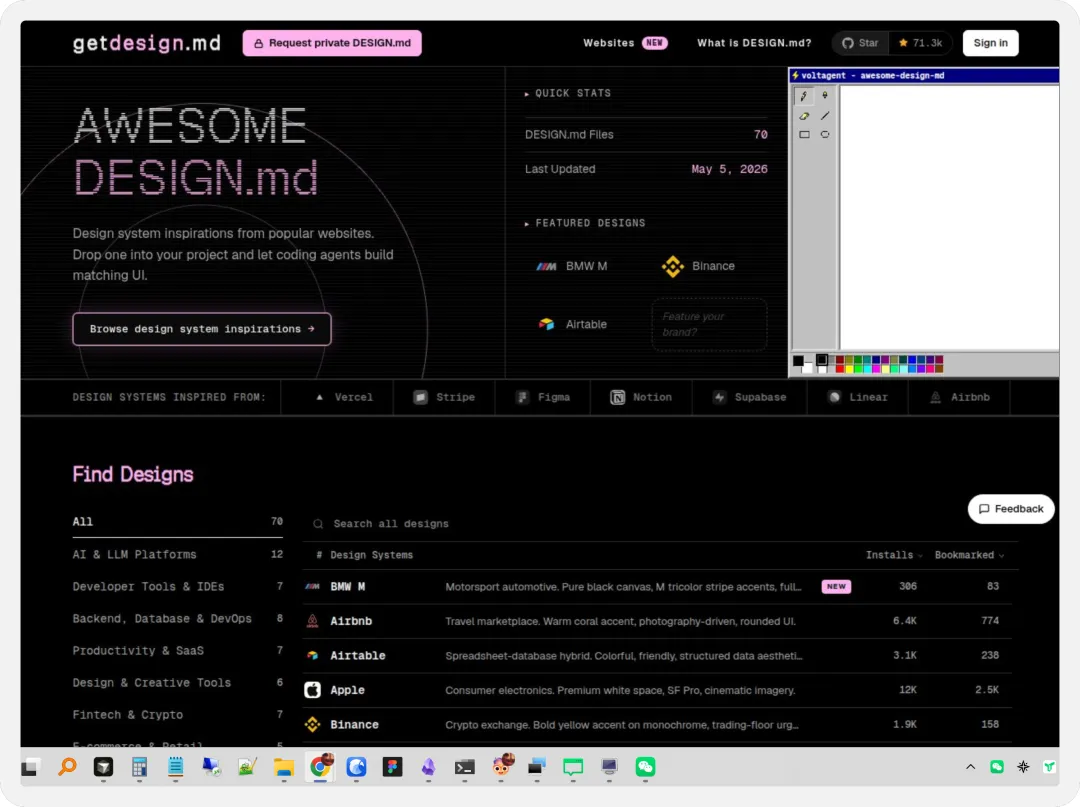Choose the line drawing tool
The image size is (1080, 807).
tap(824, 116)
